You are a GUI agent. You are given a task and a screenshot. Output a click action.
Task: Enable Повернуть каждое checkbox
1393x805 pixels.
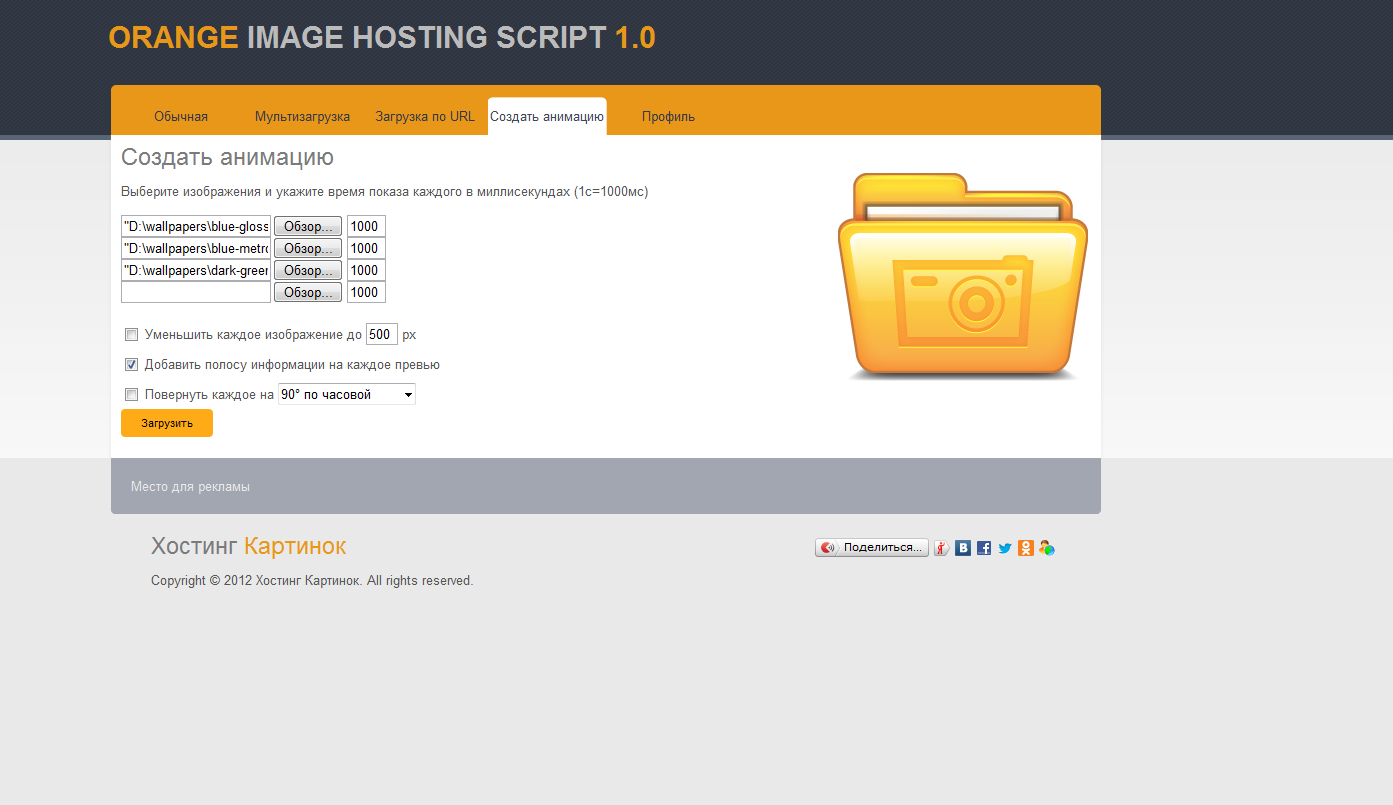tap(131, 395)
